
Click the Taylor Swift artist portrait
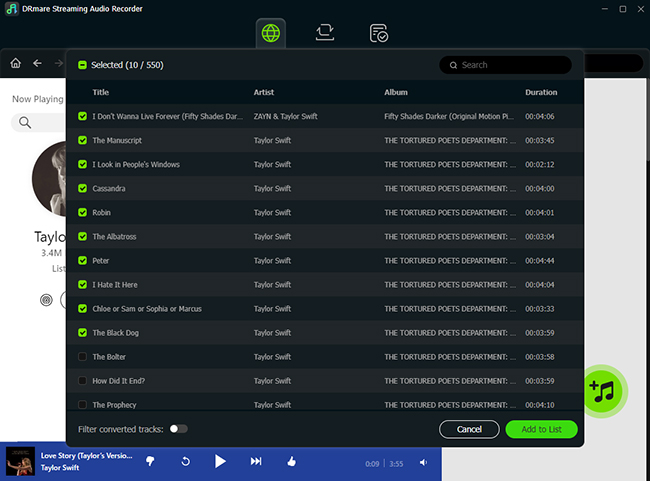click(x=49, y=178)
